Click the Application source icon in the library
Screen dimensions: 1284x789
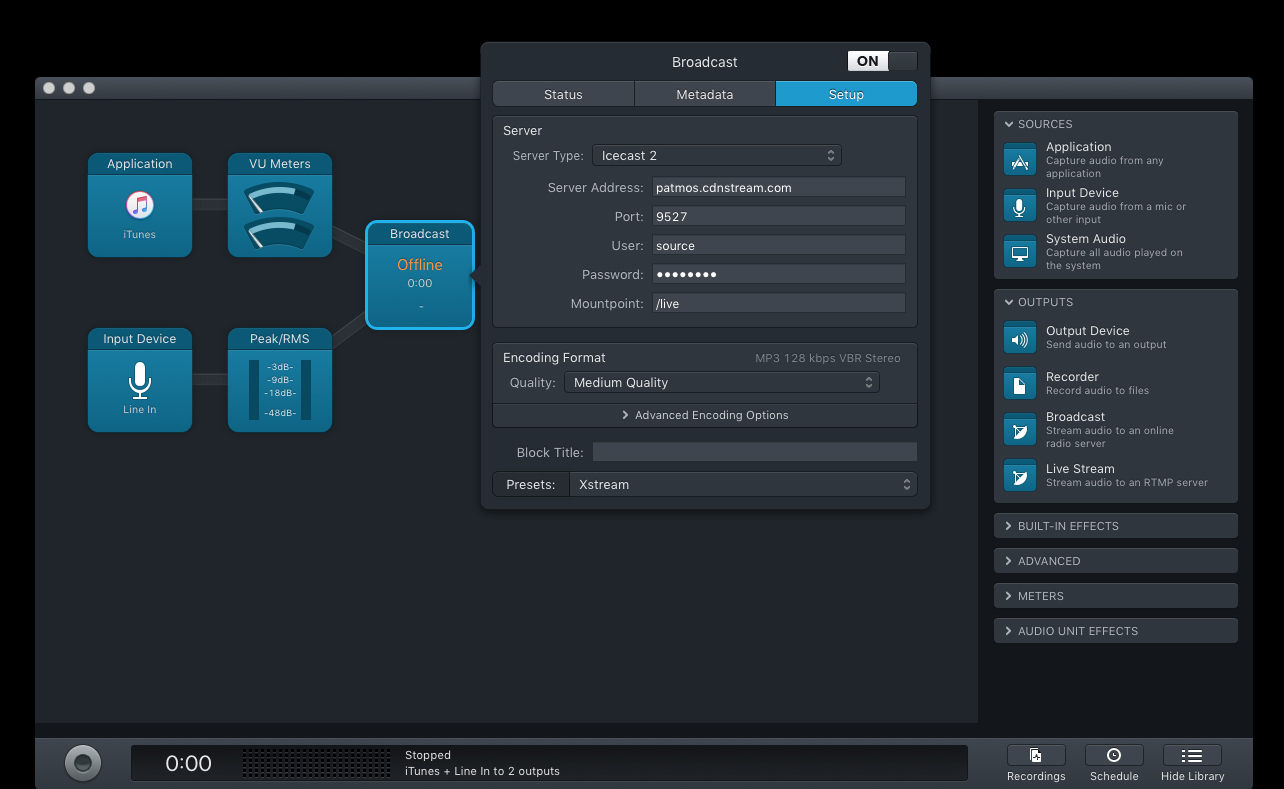pyautogui.click(x=1020, y=160)
